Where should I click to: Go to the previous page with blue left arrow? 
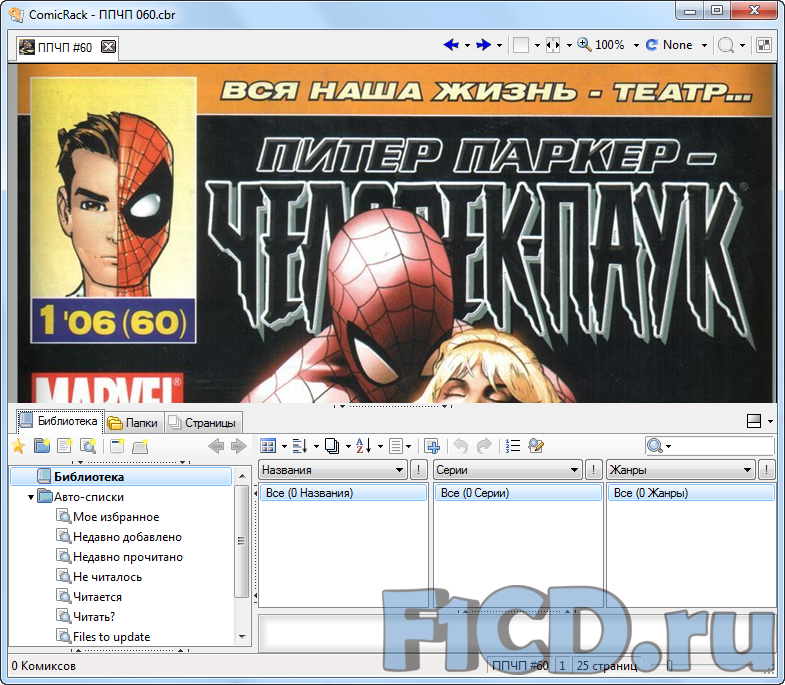[x=451, y=45]
